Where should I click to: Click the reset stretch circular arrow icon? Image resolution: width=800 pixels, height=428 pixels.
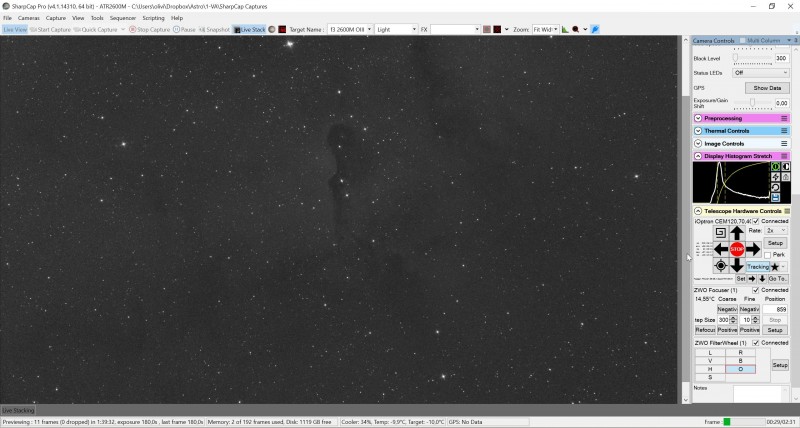coord(776,187)
